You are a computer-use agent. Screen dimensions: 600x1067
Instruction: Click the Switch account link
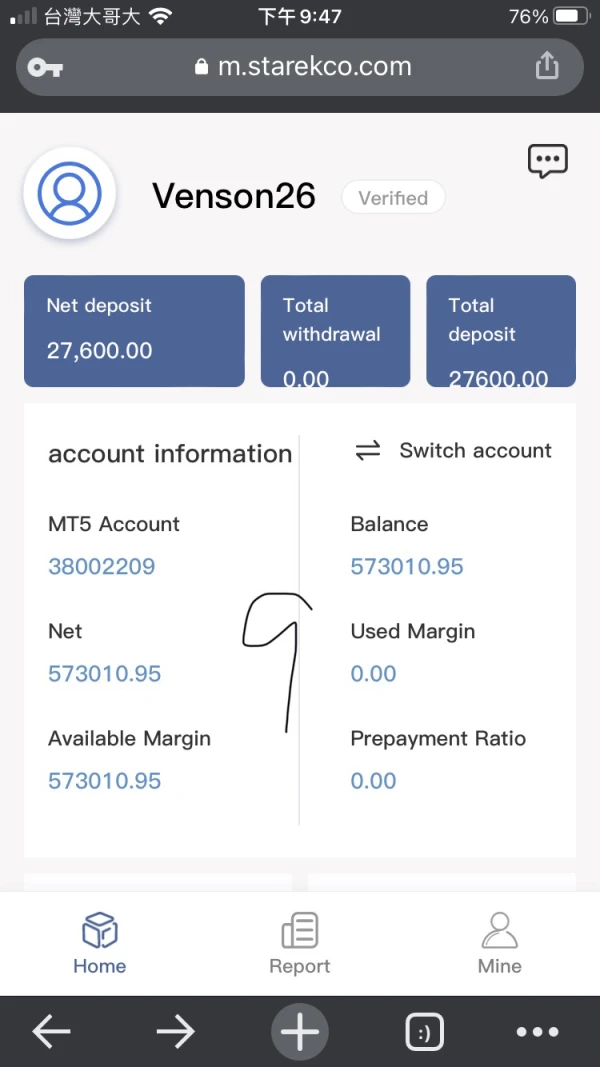475,451
